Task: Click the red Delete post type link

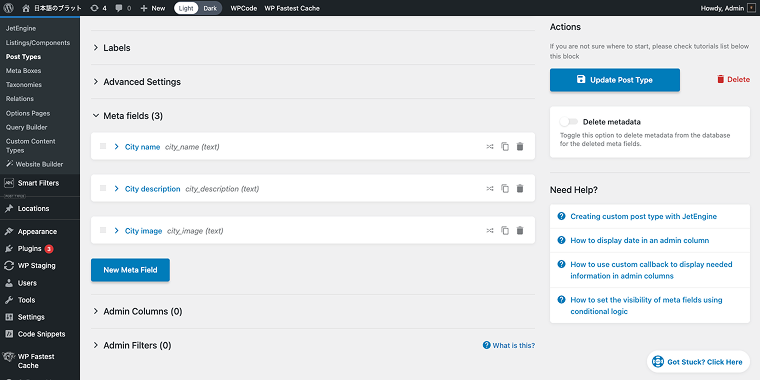Action: (733, 79)
